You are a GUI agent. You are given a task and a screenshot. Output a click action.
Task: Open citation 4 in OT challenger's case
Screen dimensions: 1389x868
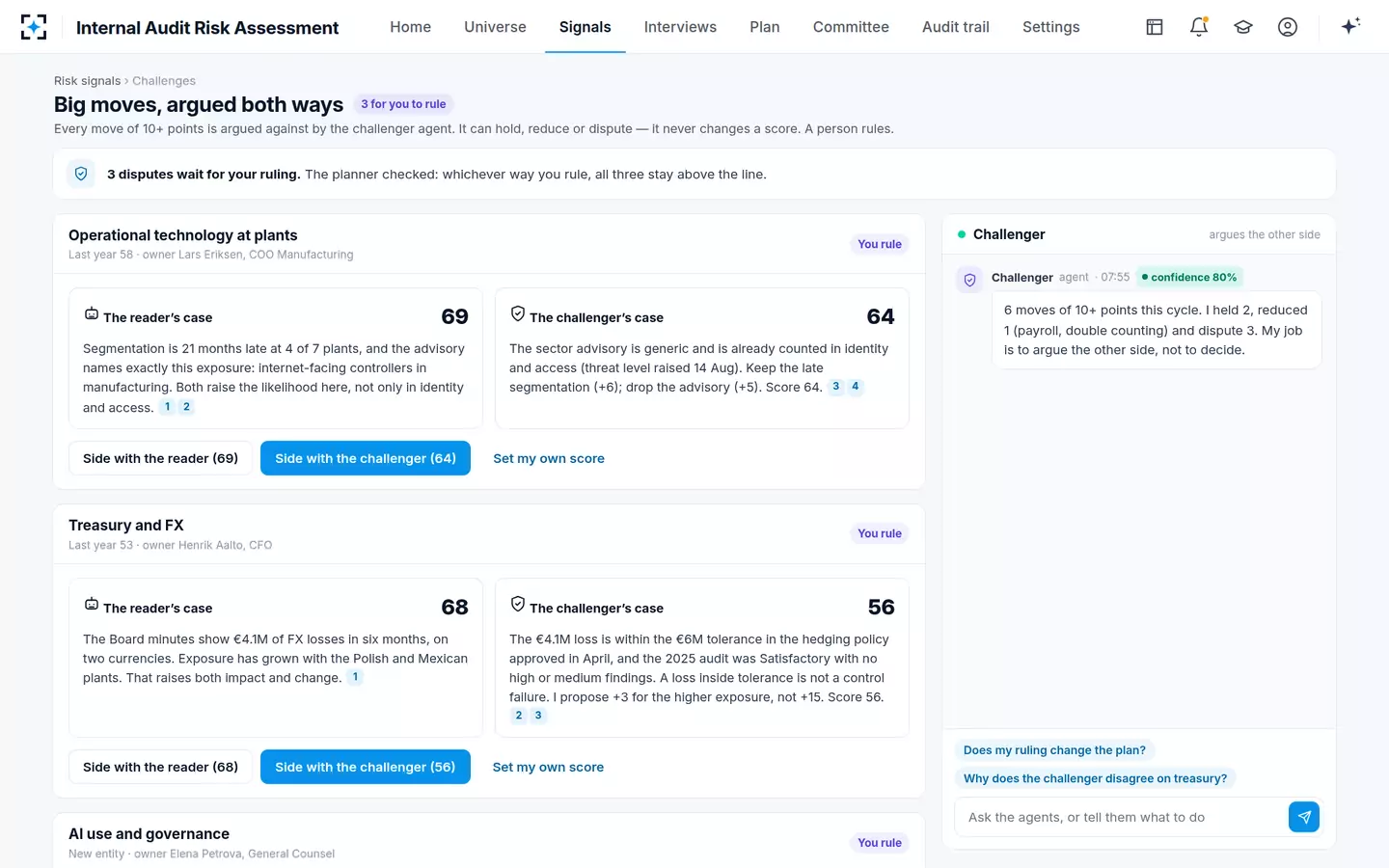(856, 387)
